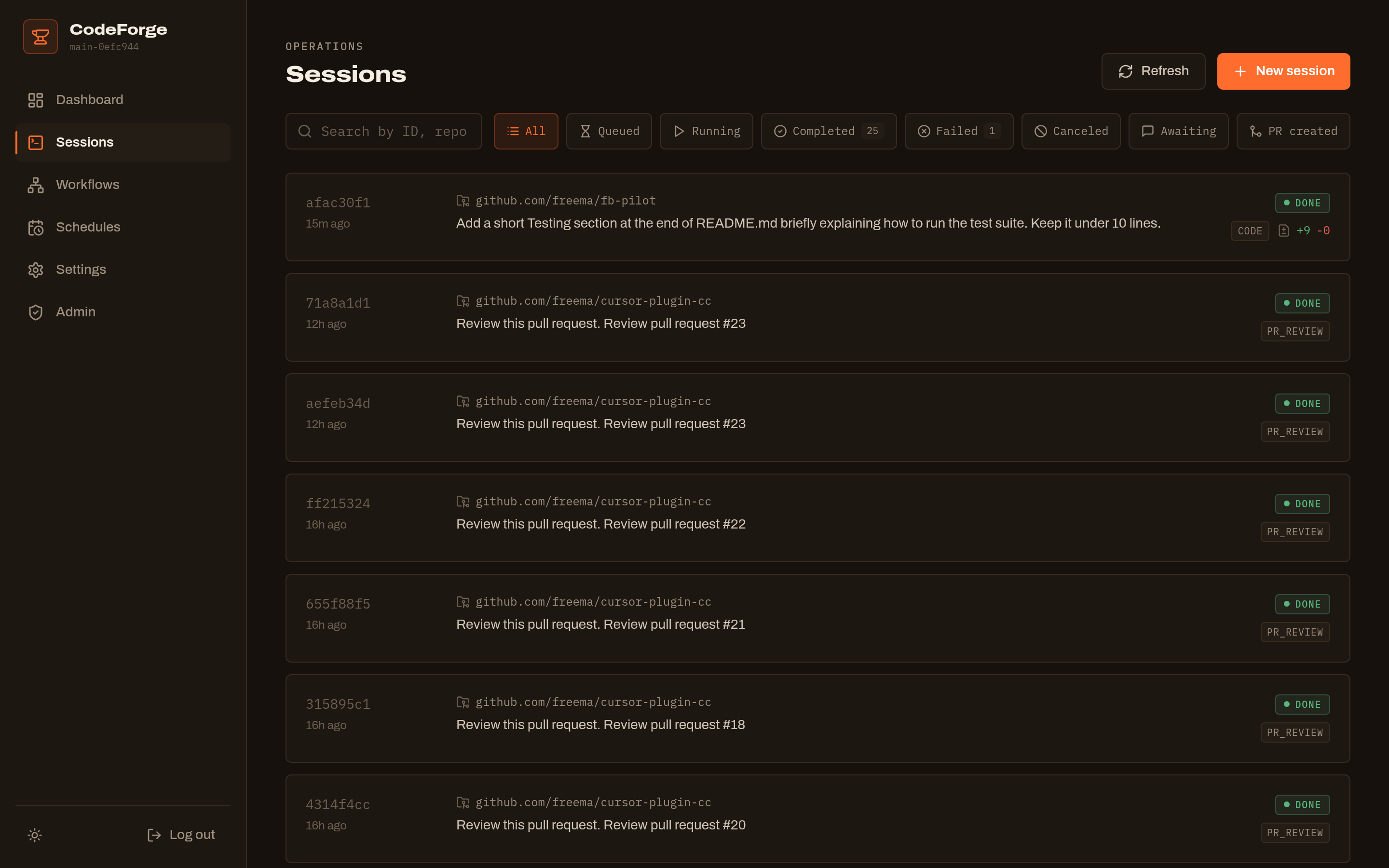This screenshot has height=868, width=1389.
Task: Click the DONE badge on session afac30f1
Action: point(1302,203)
